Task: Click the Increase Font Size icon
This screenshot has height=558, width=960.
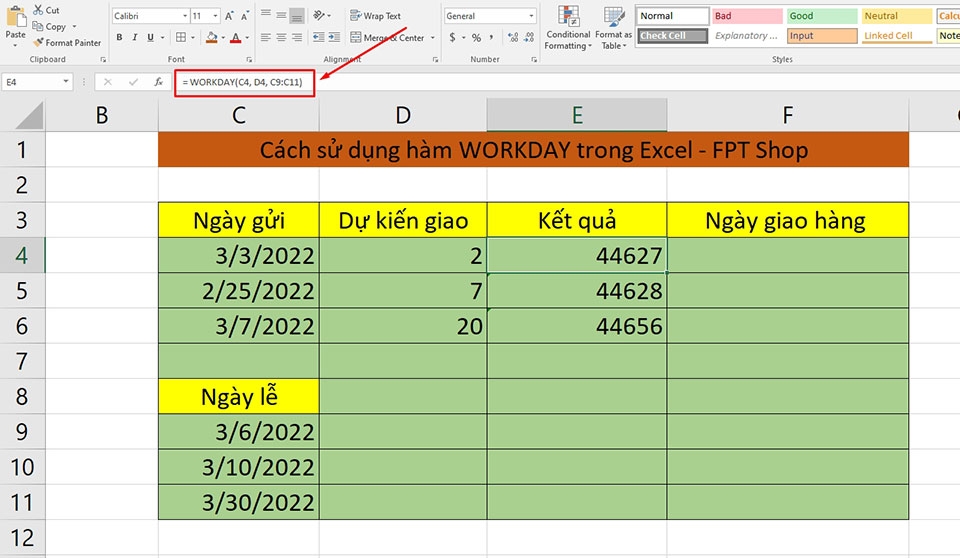Action: (x=229, y=16)
